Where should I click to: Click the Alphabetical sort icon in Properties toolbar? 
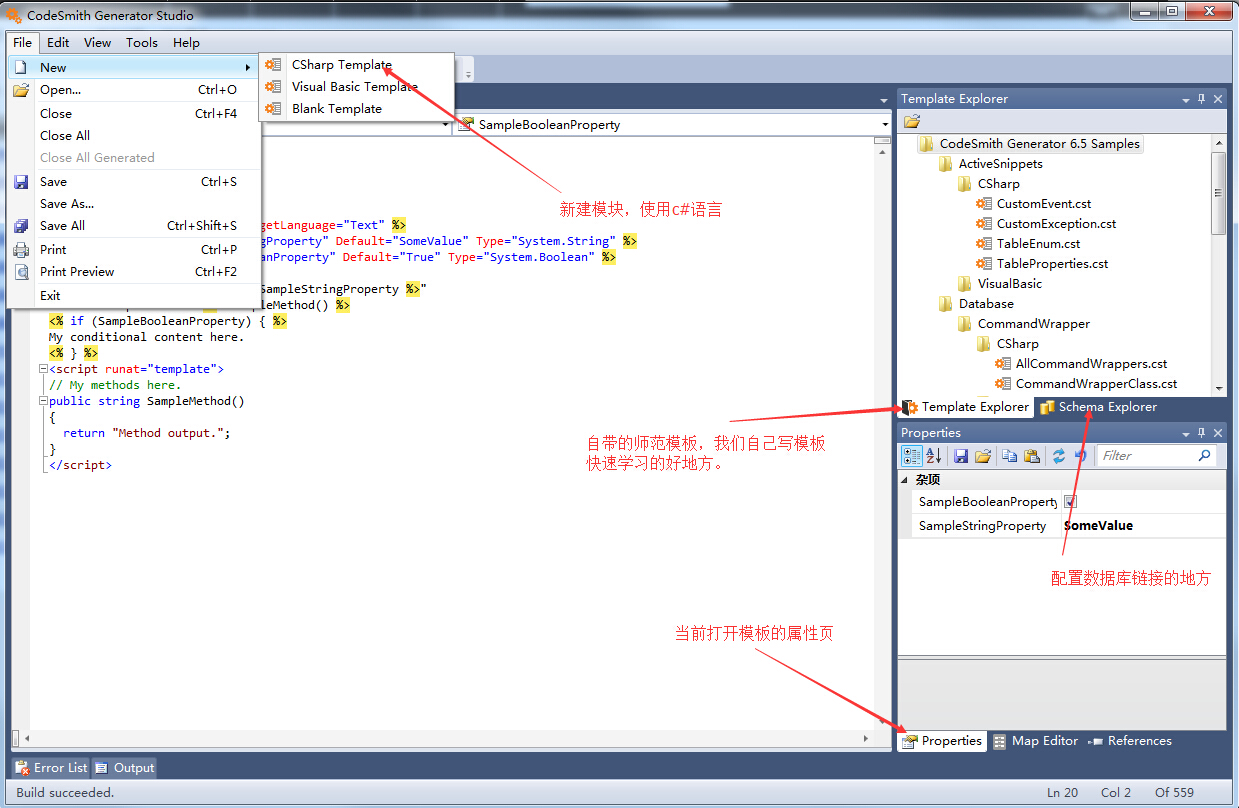pos(934,456)
